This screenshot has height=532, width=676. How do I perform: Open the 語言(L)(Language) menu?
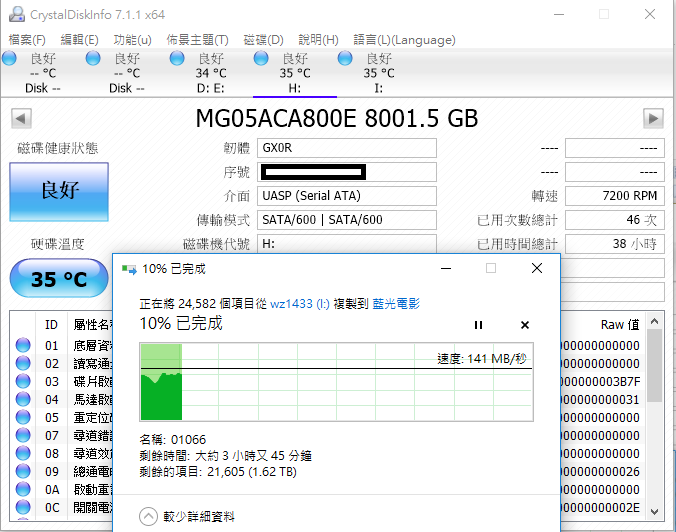pyautogui.click(x=404, y=40)
